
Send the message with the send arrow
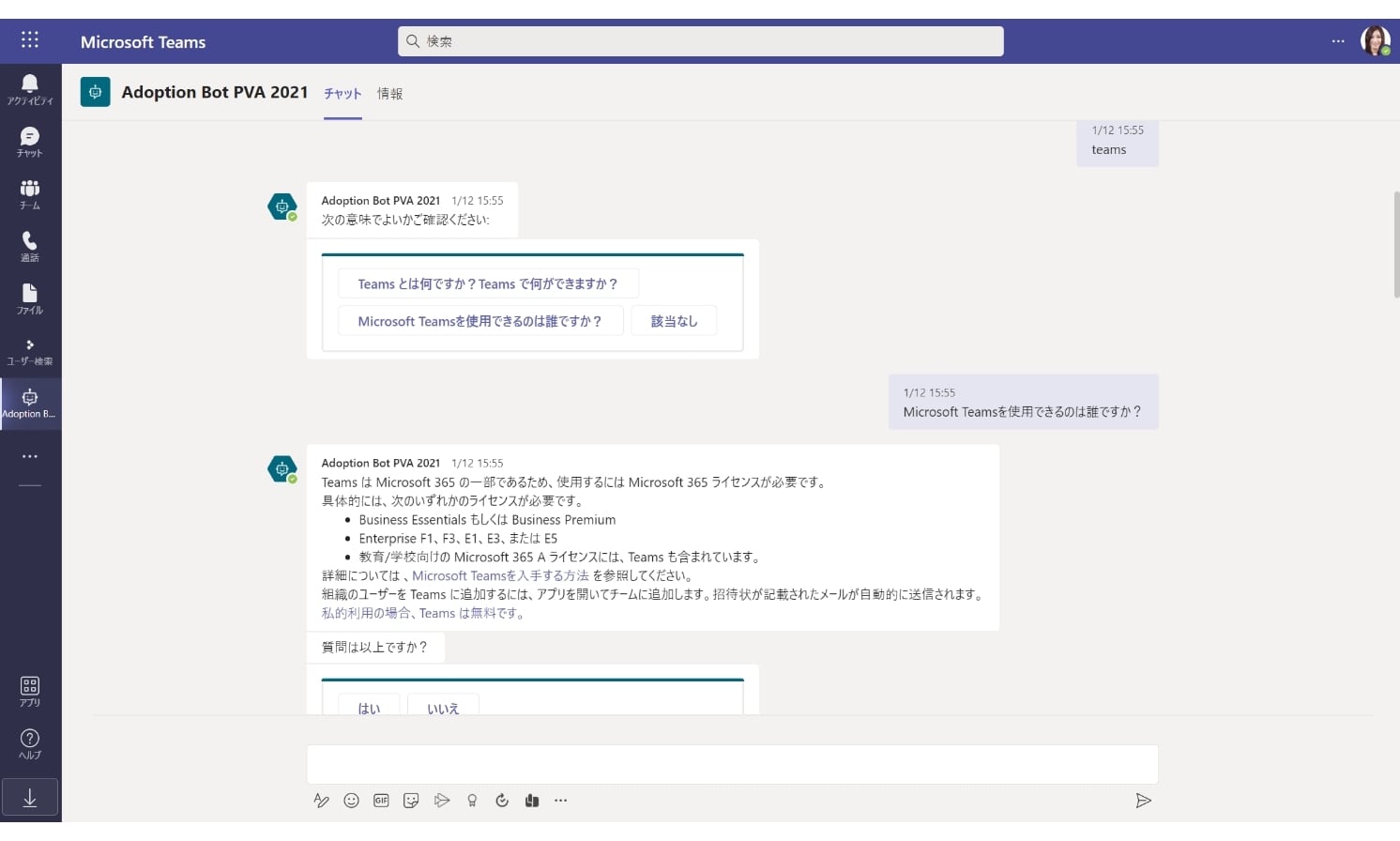(x=1143, y=801)
